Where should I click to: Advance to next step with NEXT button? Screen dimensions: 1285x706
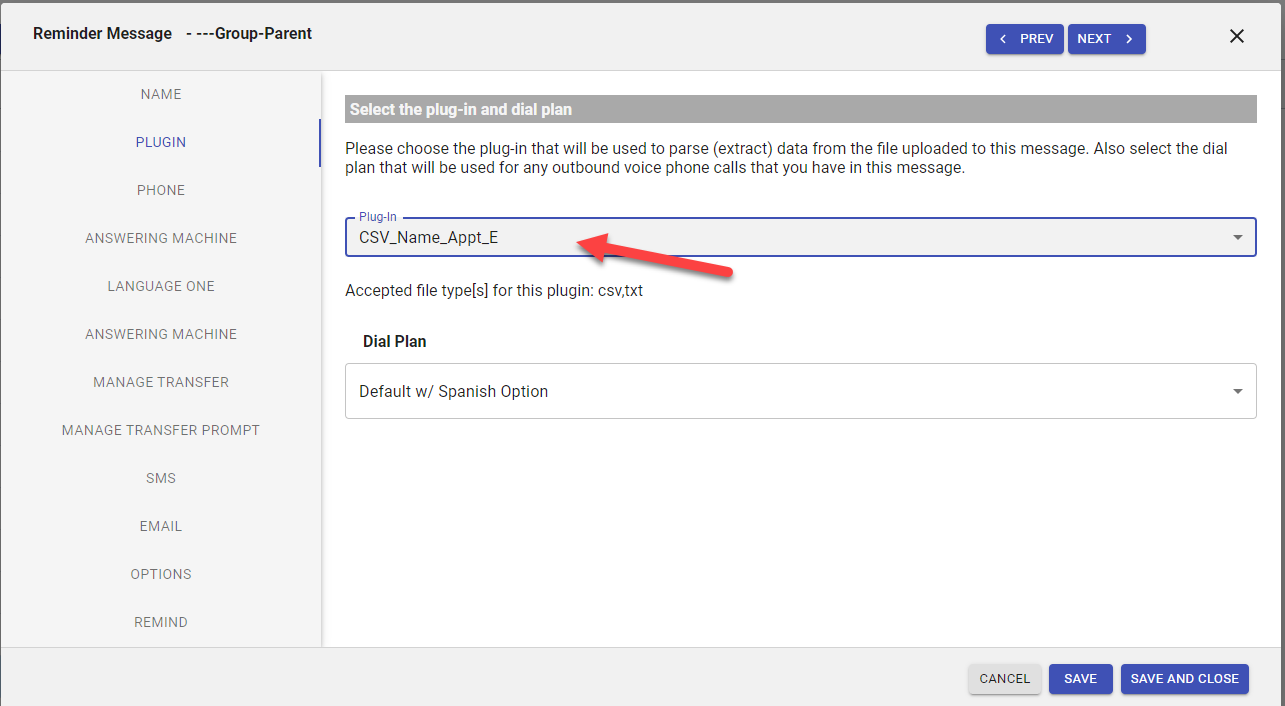pyautogui.click(x=1106, y=39)
